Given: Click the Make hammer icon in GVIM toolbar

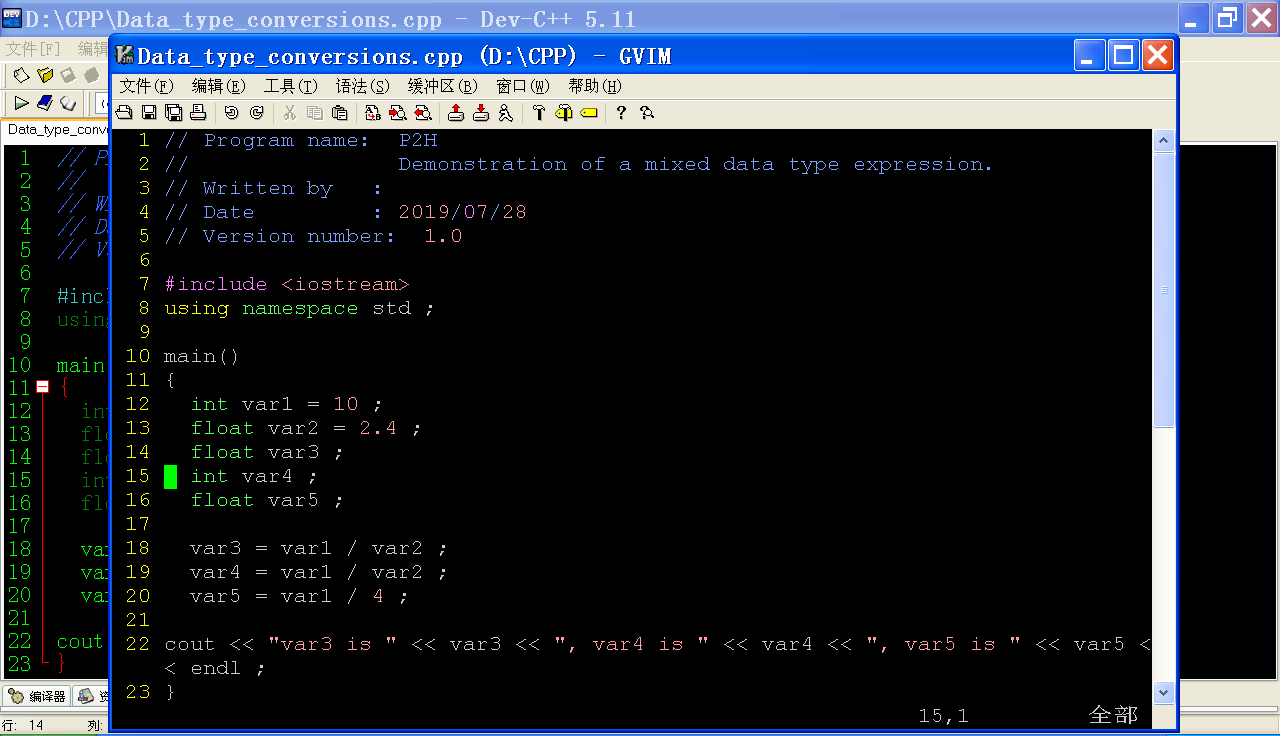Looking at the screenshot, I should click(x=539, y=113).
